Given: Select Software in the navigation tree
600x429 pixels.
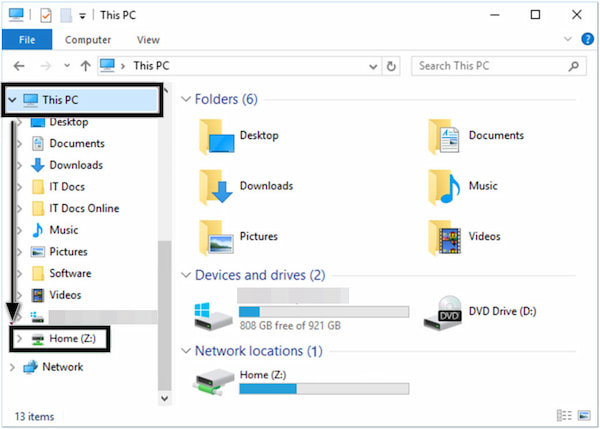Looking at the screenshot, I should 70,273.
